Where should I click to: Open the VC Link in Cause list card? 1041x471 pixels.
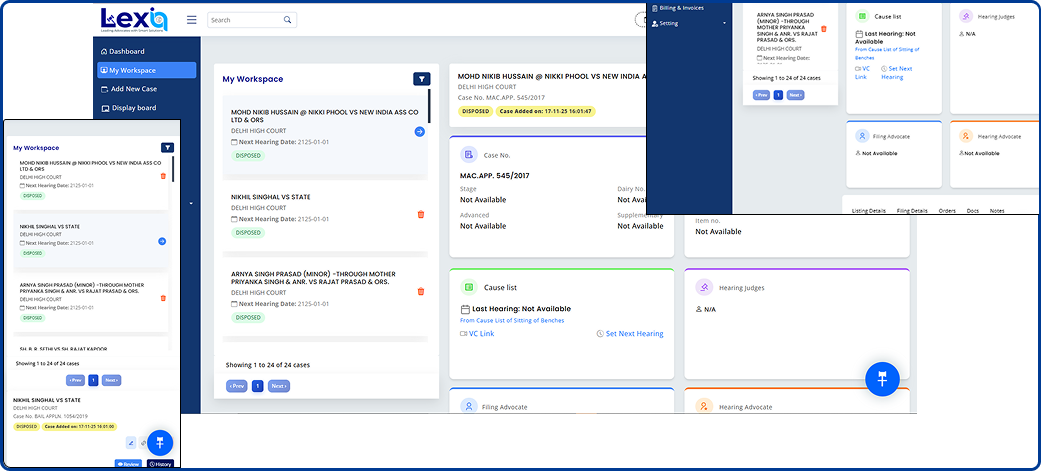pyautogui.click(x=481, y=334)
